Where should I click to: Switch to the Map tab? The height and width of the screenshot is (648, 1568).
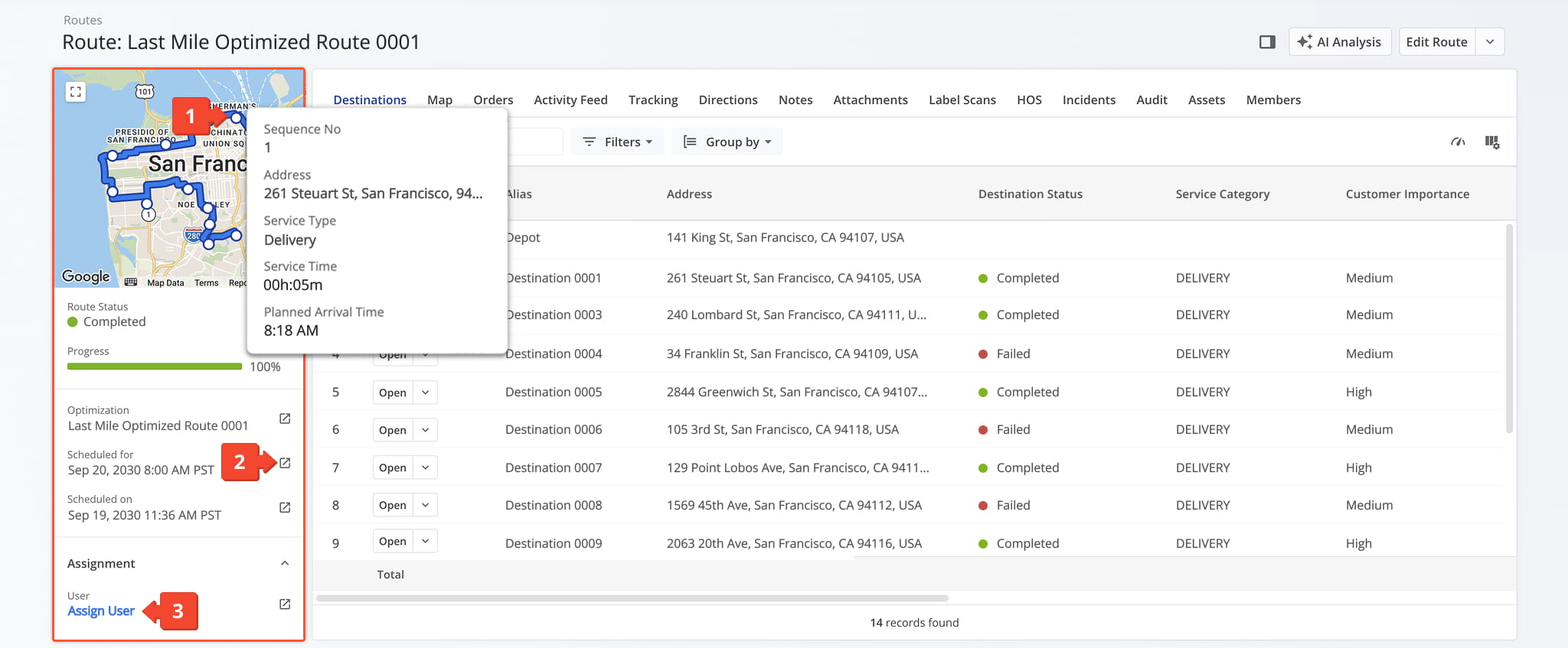click(439, 100)
